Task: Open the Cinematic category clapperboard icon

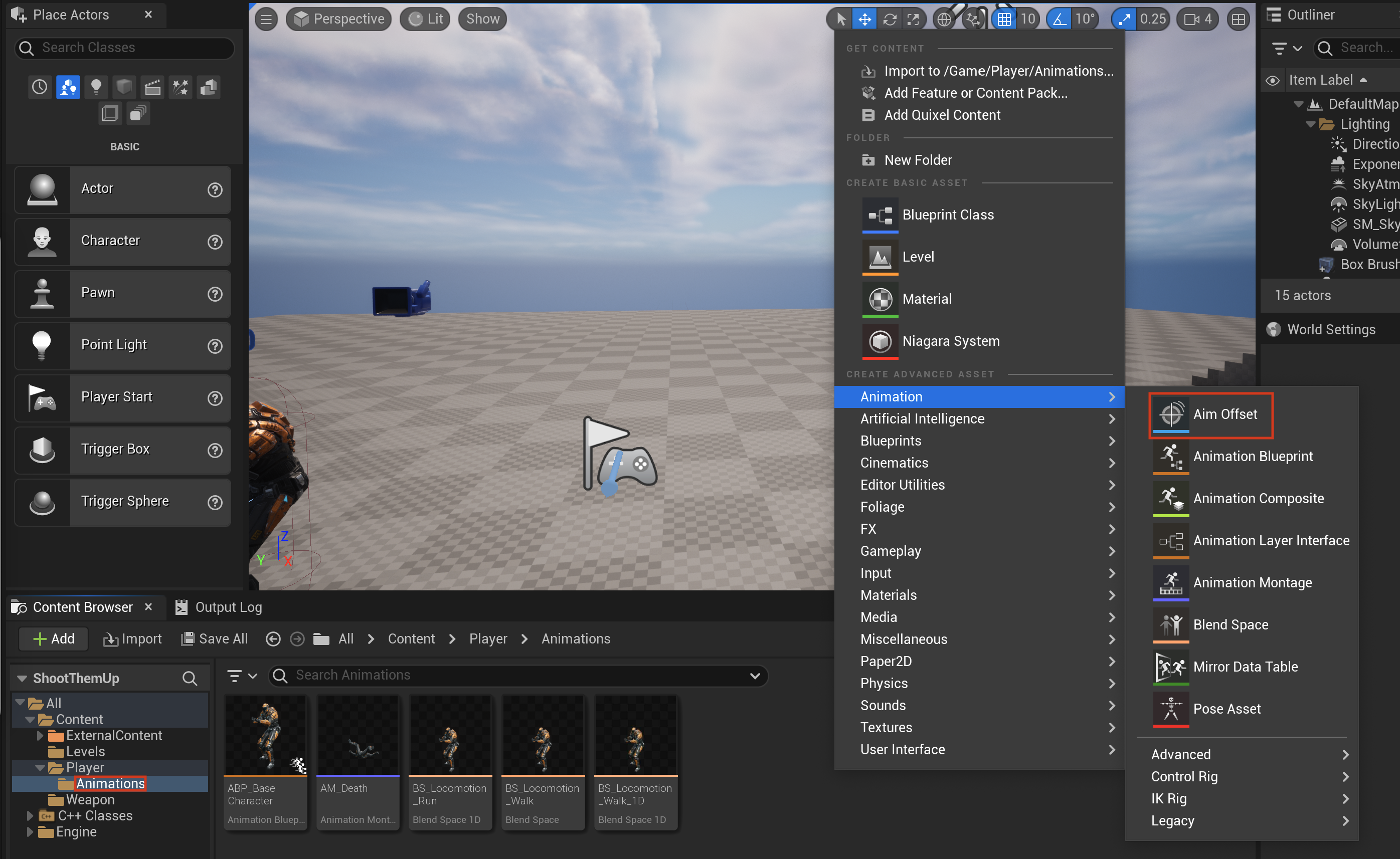Action: (x=152, y=87)
